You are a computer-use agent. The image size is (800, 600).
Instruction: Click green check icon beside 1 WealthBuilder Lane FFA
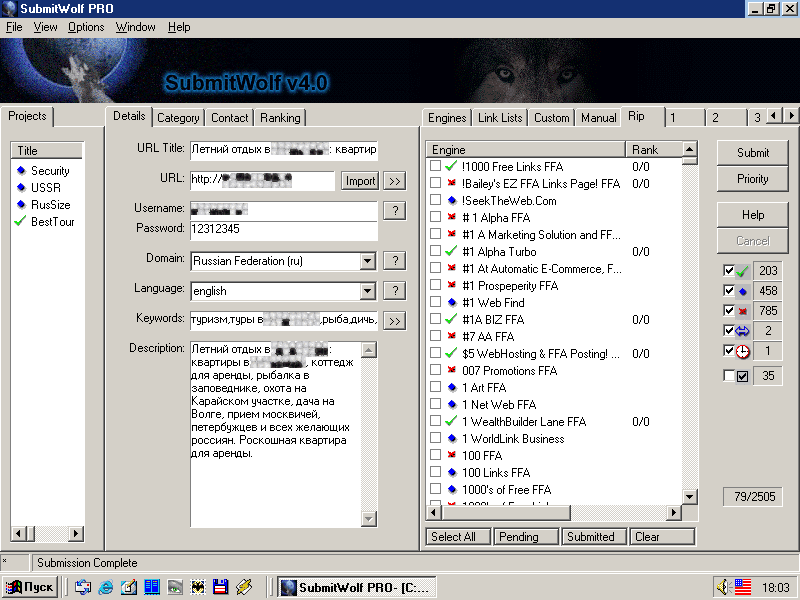[x=451, y=421]
